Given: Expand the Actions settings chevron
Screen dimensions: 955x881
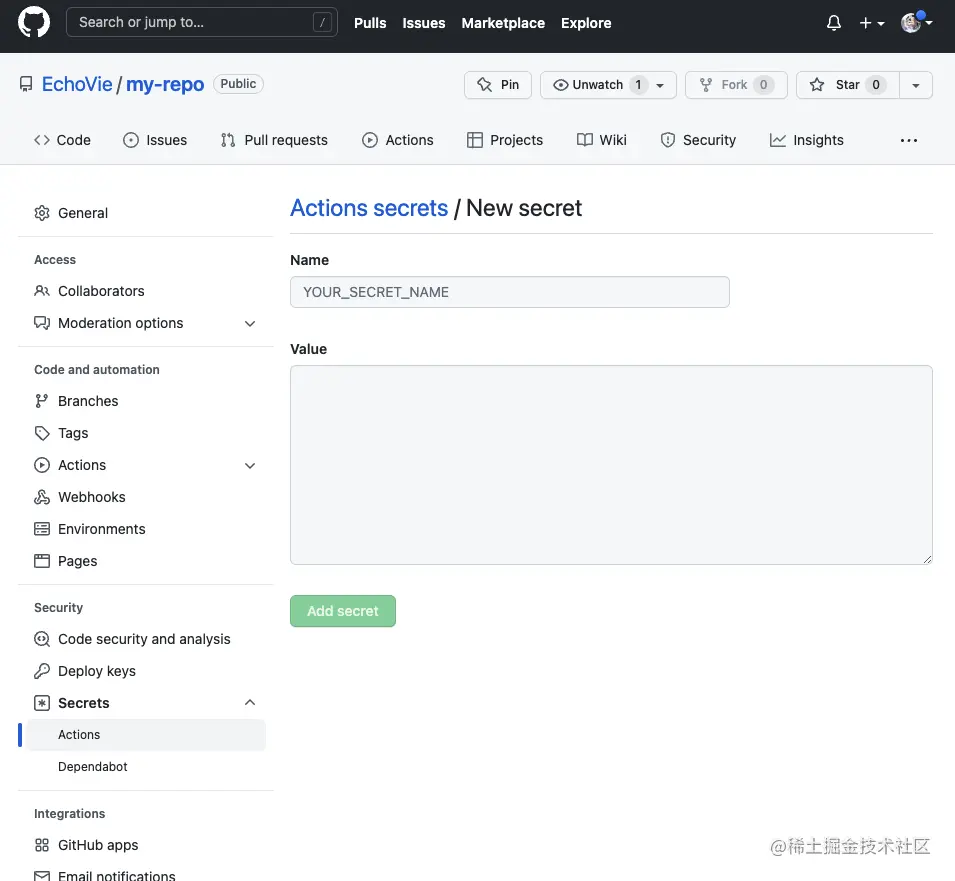Looking at the screenshot, I should coord(250,465).
